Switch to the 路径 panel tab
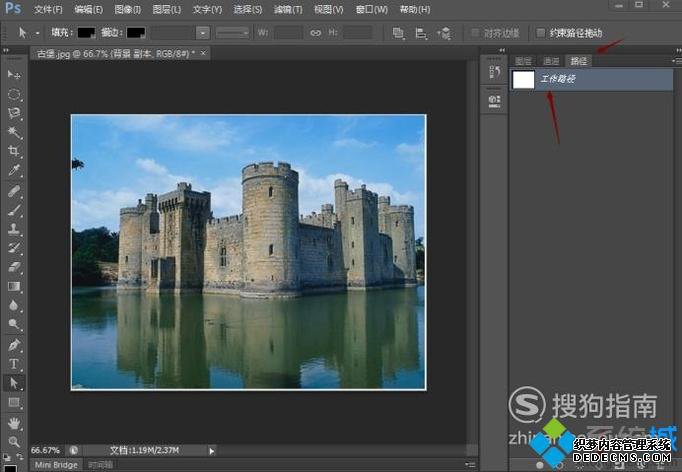 coord(578,61)
